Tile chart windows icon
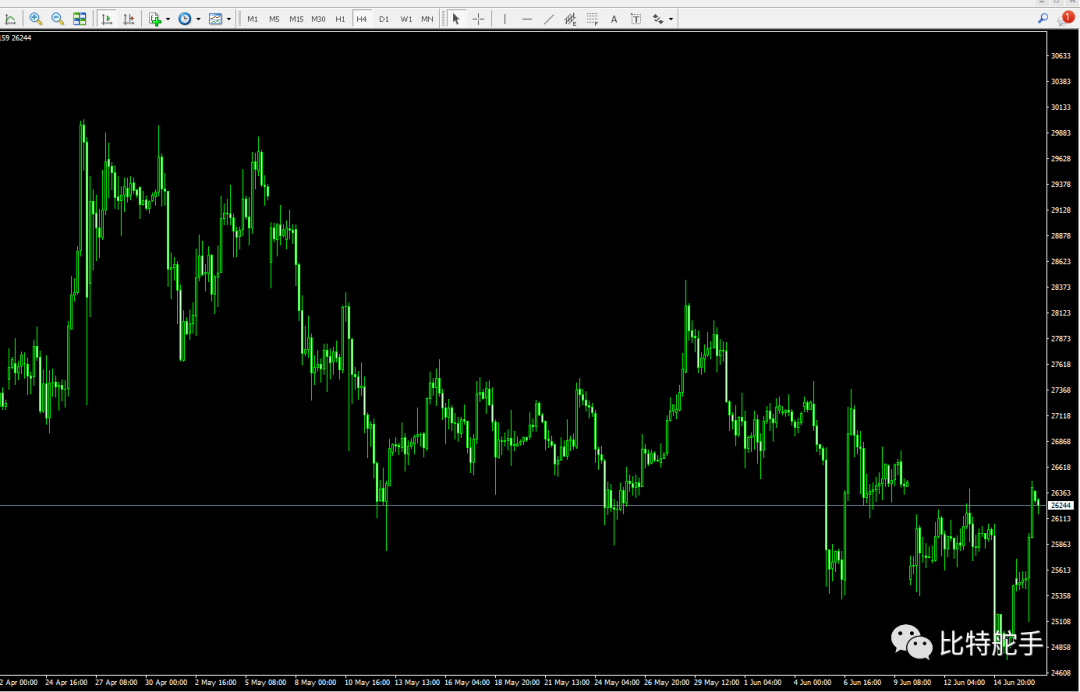This screenshot has width=1080, height=692. pos(80,19)
